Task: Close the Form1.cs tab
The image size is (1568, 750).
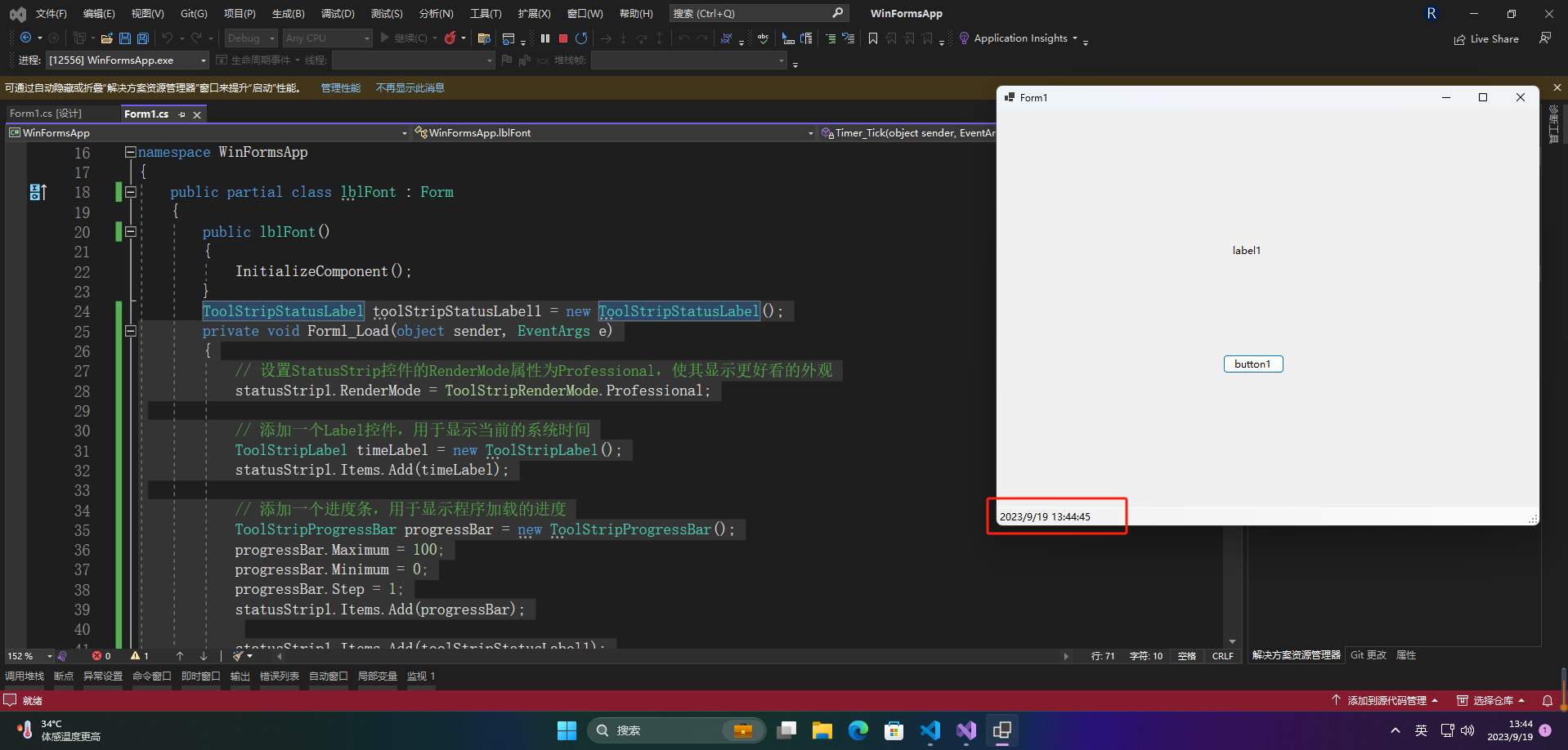Action: click(x=197, y=114)
